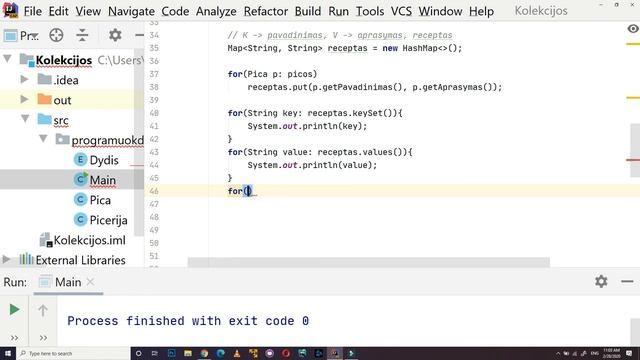Expand the .idea folder
The height and width of the screenshot is (360, 640).
[24, 79]
